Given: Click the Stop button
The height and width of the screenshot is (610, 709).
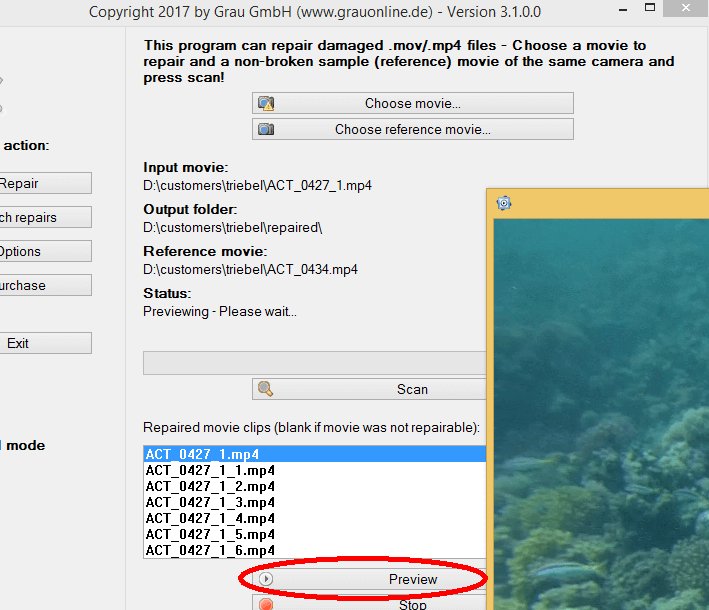Looking at the screenshot, I should [369, 603].
